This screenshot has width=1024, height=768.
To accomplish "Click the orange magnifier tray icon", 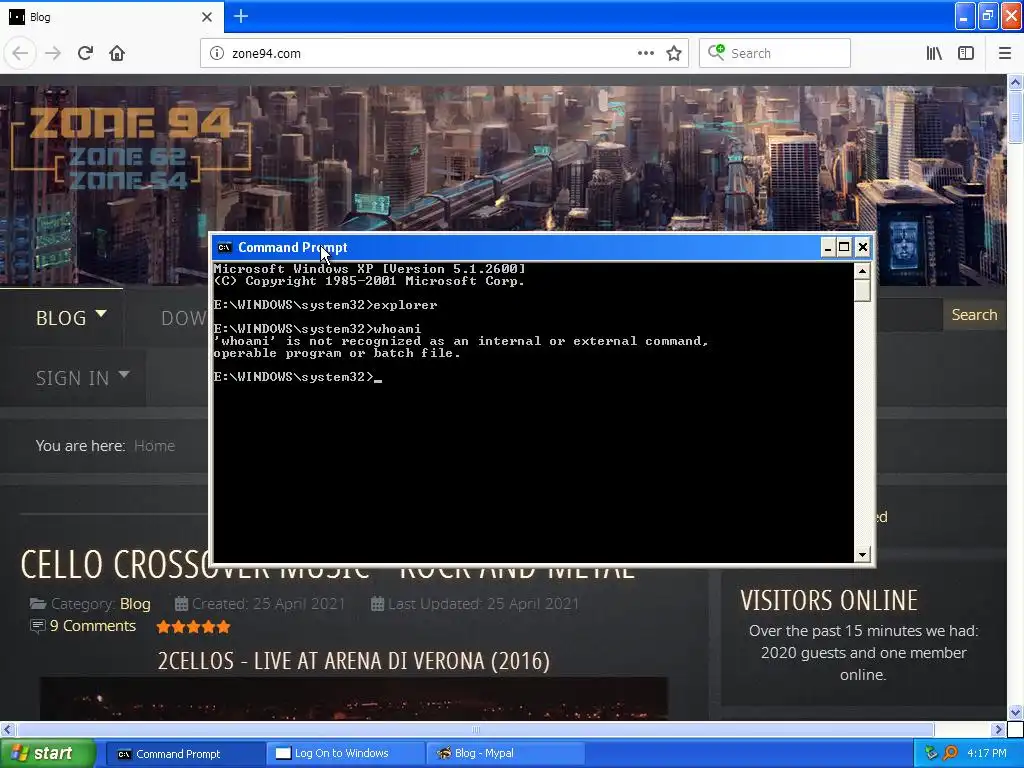I will click(951, 754).
